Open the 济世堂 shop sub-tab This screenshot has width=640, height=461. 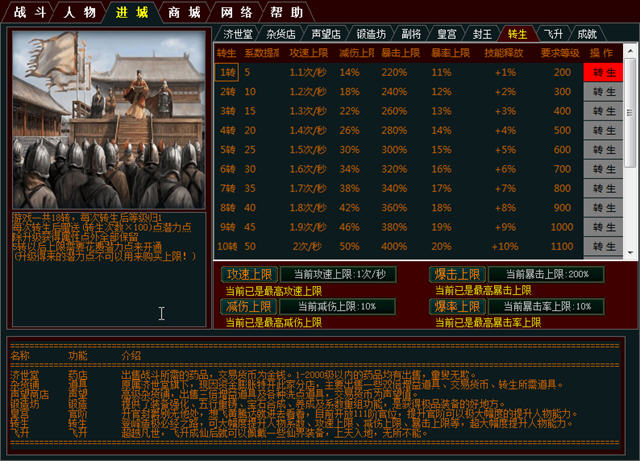tap(237, 34)
